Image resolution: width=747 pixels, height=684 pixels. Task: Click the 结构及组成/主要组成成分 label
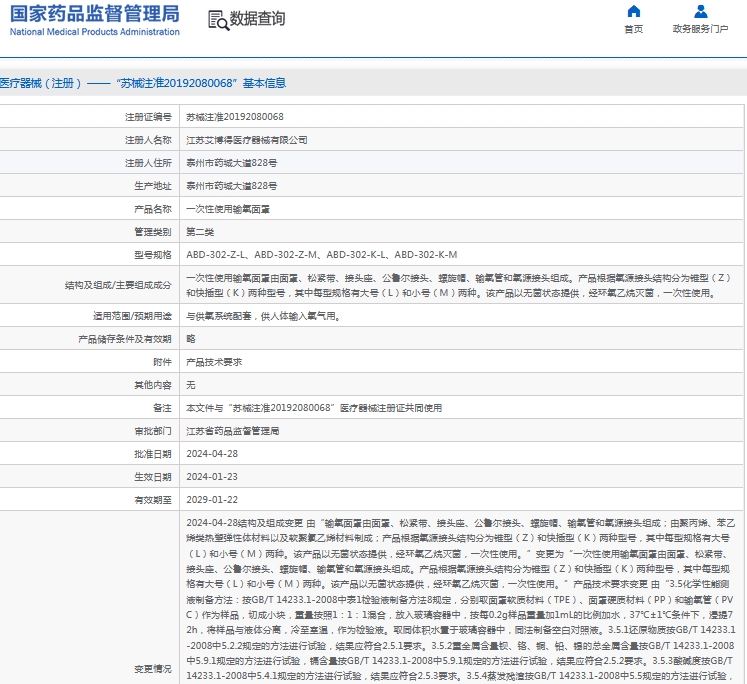[118, 285]
